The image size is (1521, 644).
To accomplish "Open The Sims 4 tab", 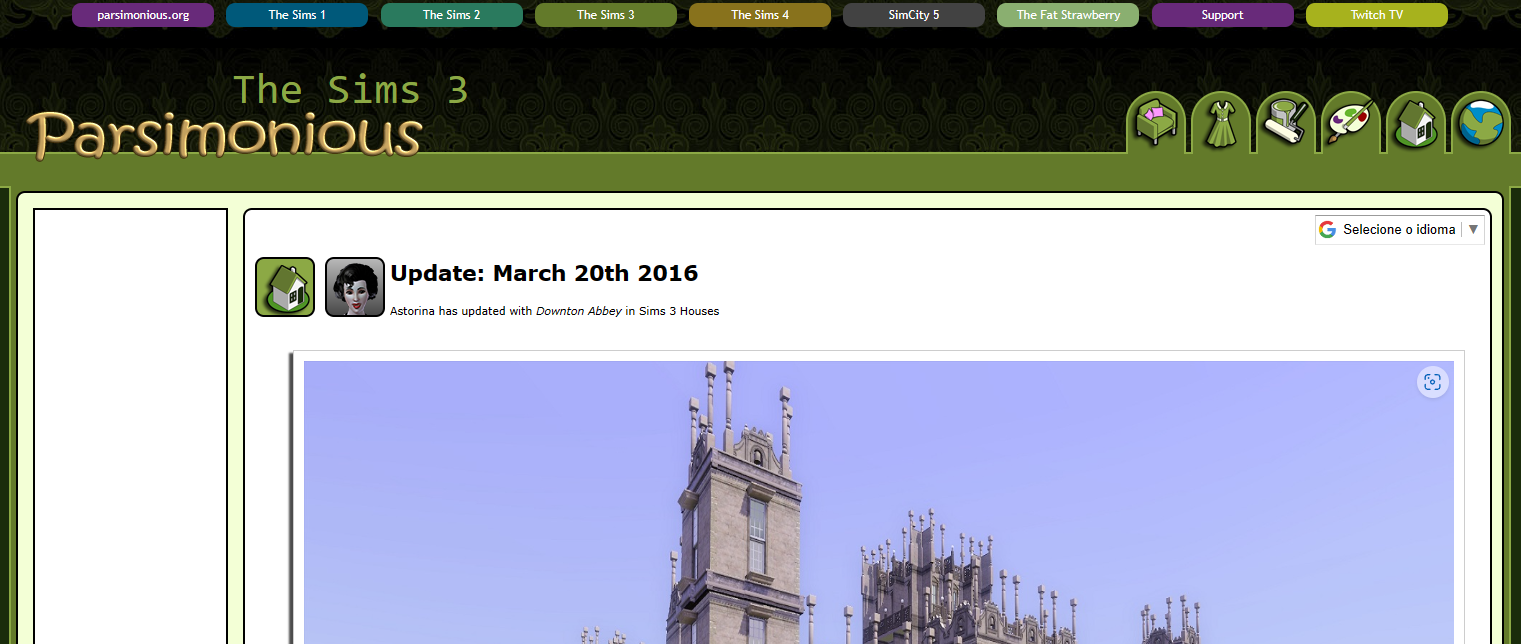I will pos(760,15).
